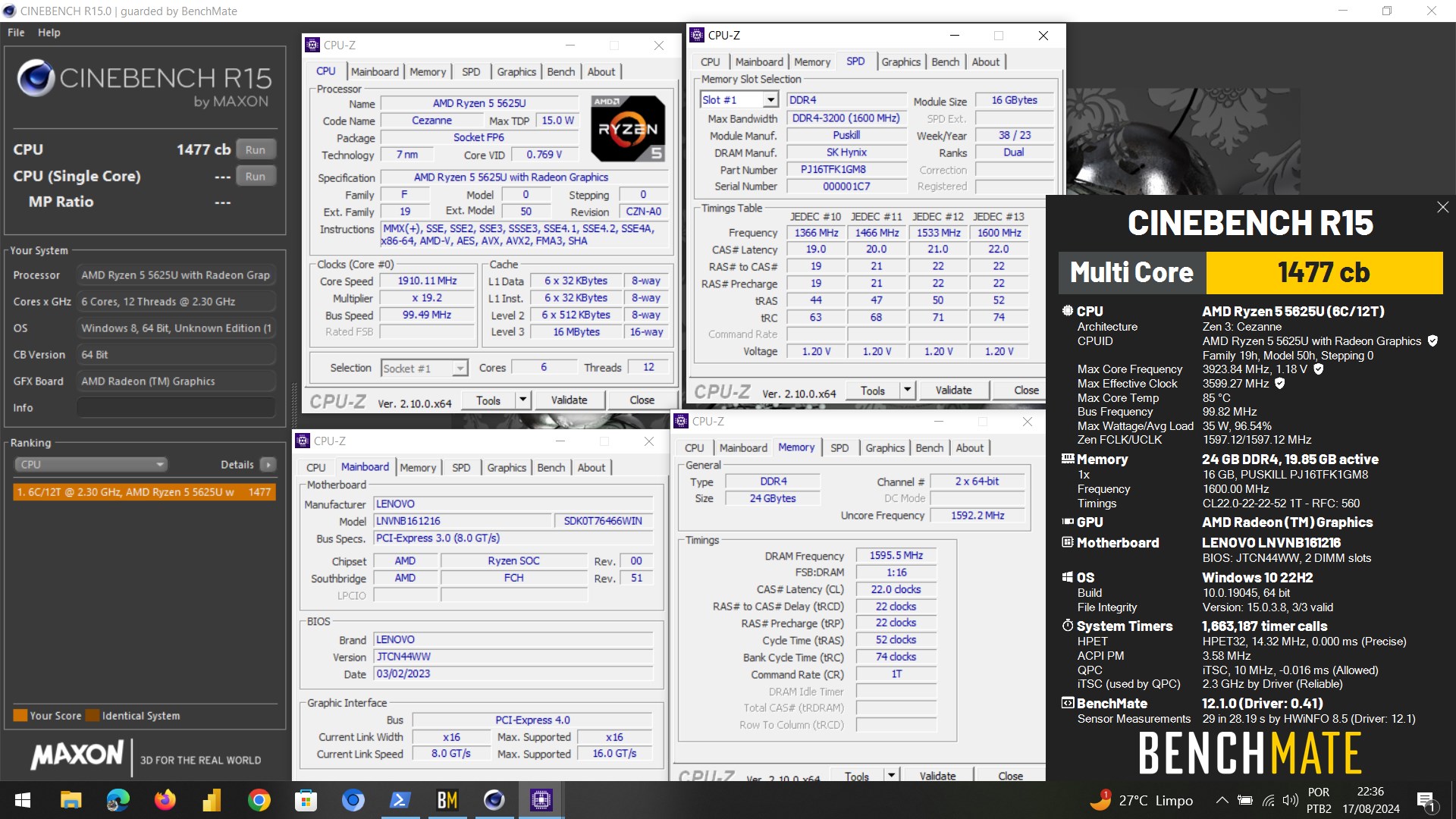The width and height of the screenshot is (1456, 819).
Task: Click the Part Number PJ16TFK1GM8 field
Action: pyautogui.click(x=846, y=169)
